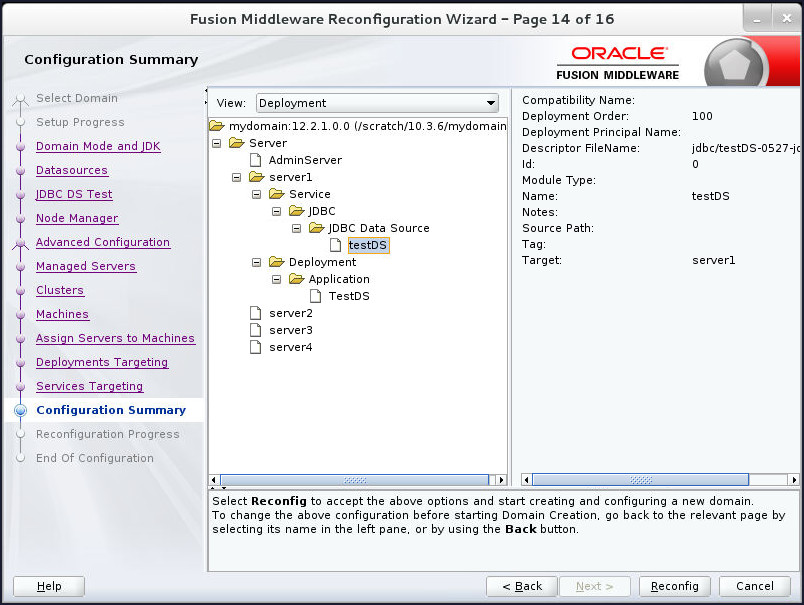Click the JDBC Data Source folder icon

(316, 228)
